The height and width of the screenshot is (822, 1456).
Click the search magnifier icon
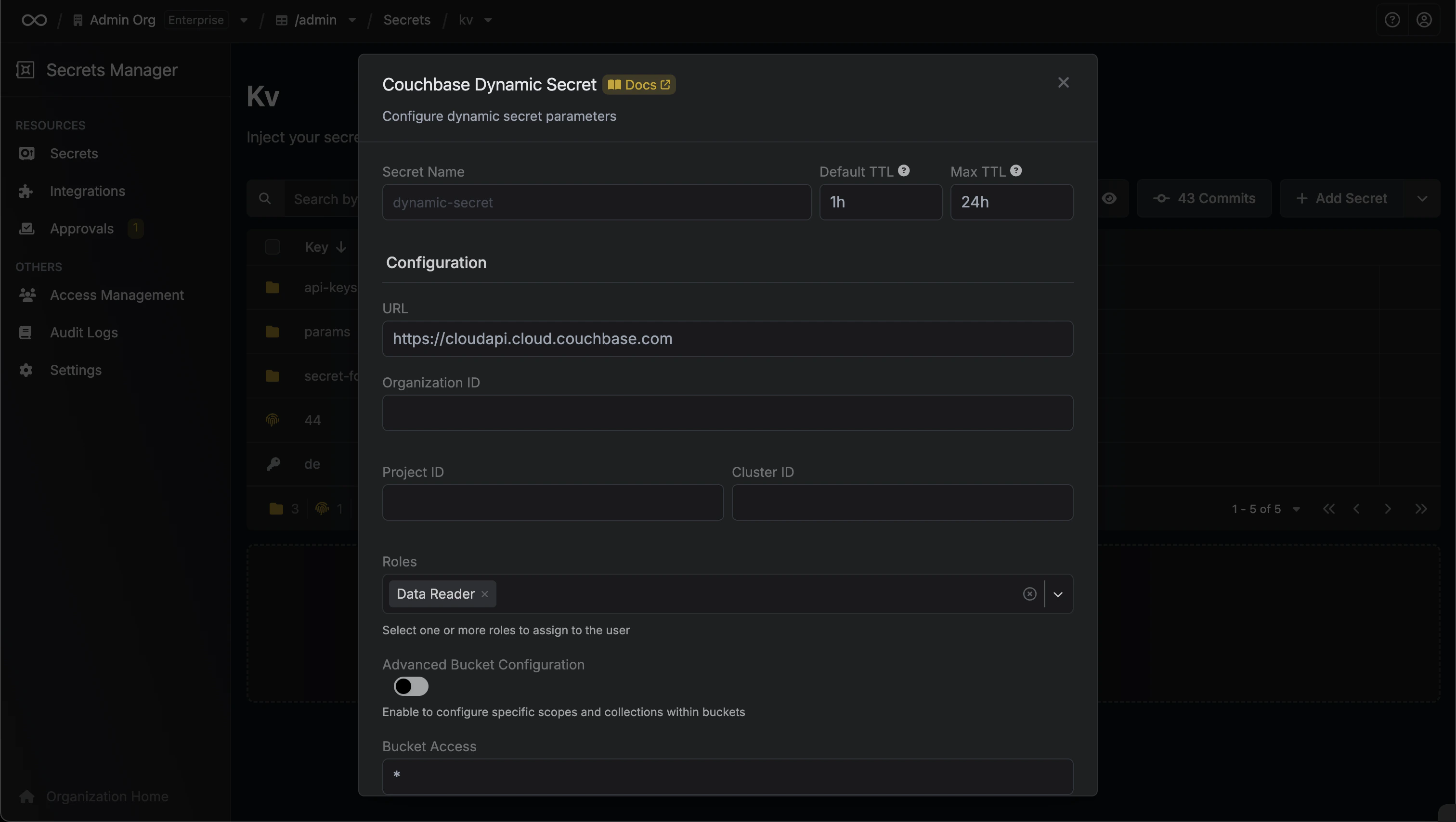(x=264, y=199)
